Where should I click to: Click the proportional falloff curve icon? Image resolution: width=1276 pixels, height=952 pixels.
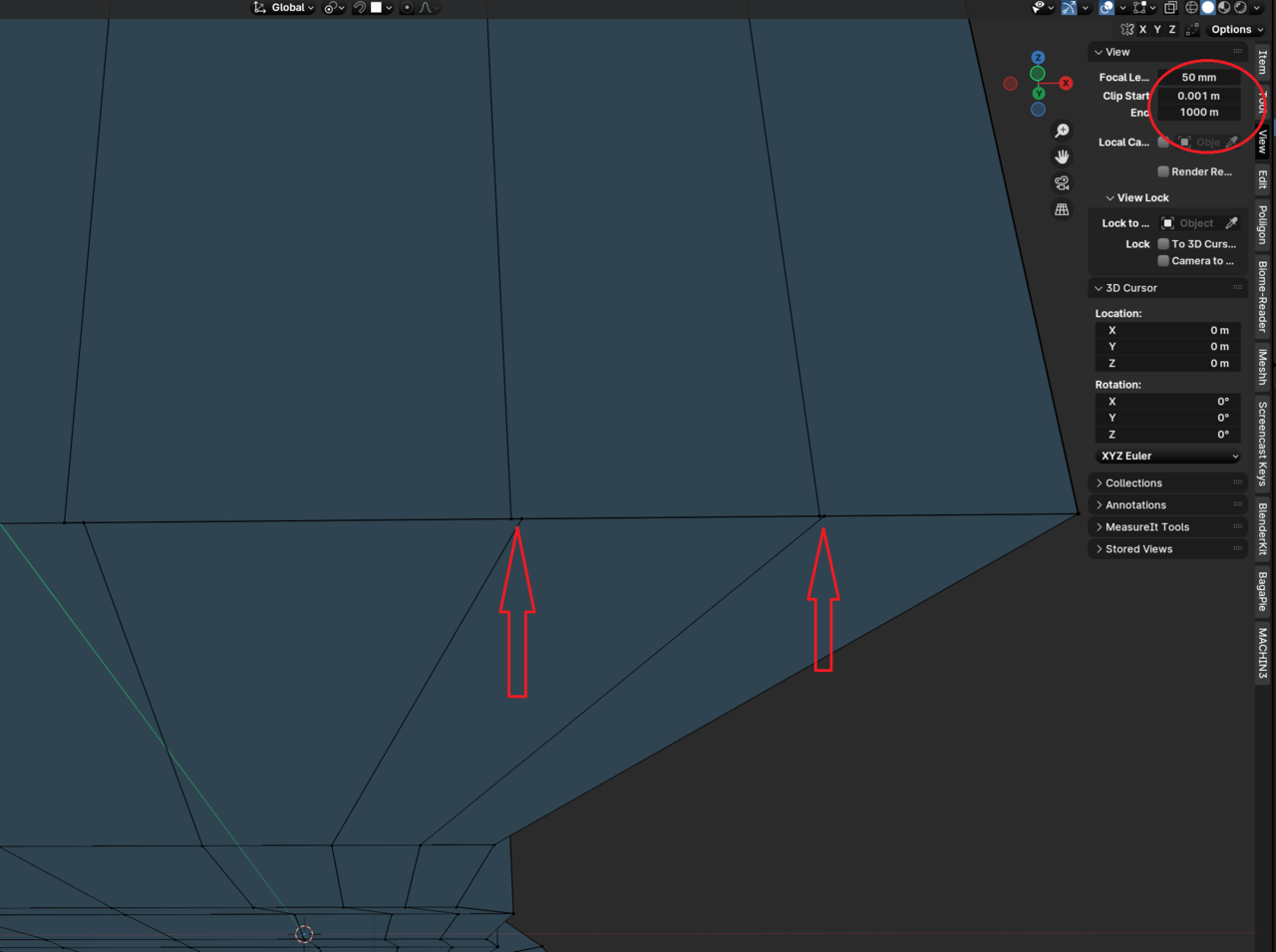point(427,8)
